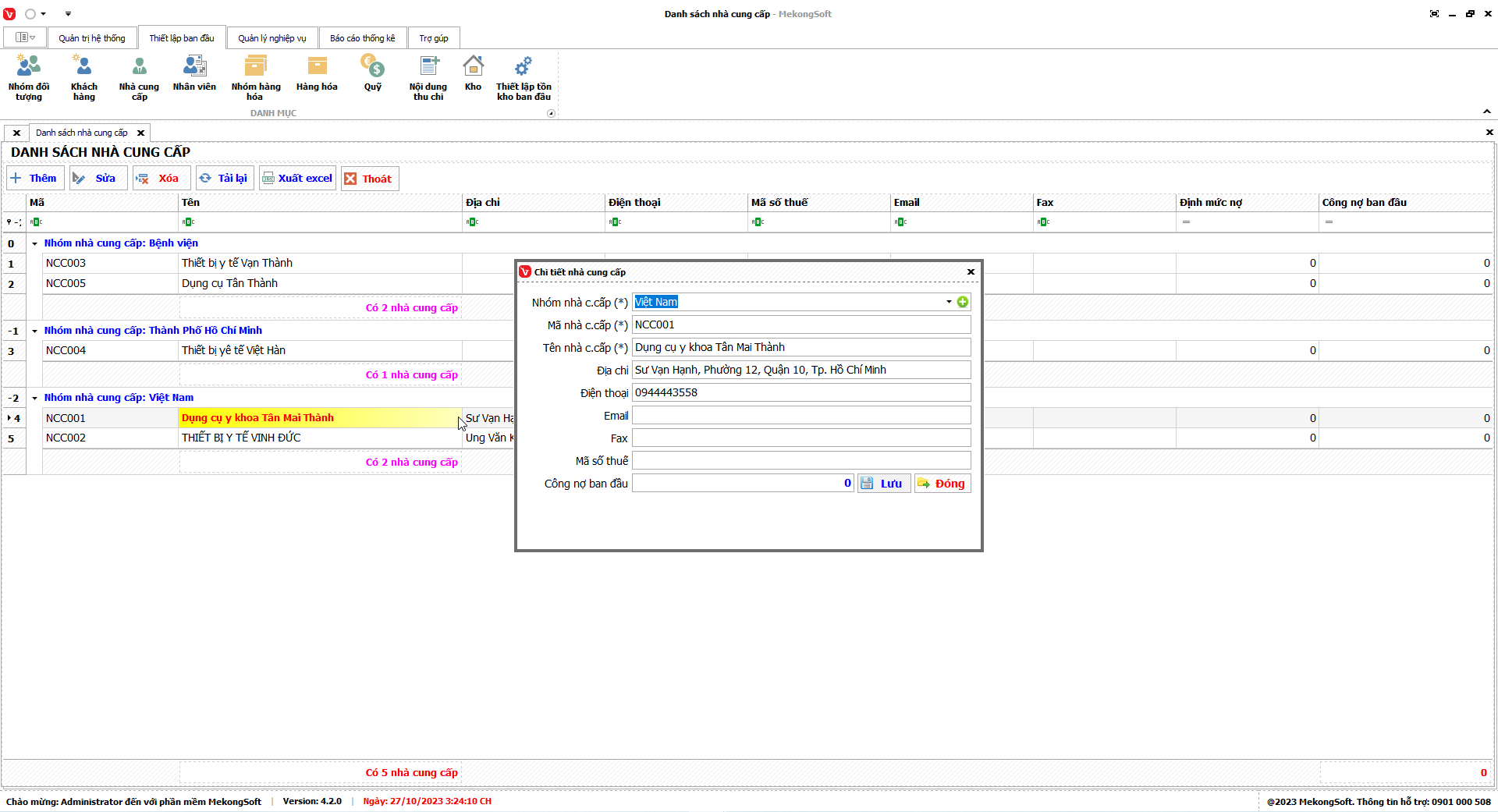Open the Nhóm nhà c.cấp dropdown arrow
Viewport: 1498px width, 812px height.
tap(949, 302)
